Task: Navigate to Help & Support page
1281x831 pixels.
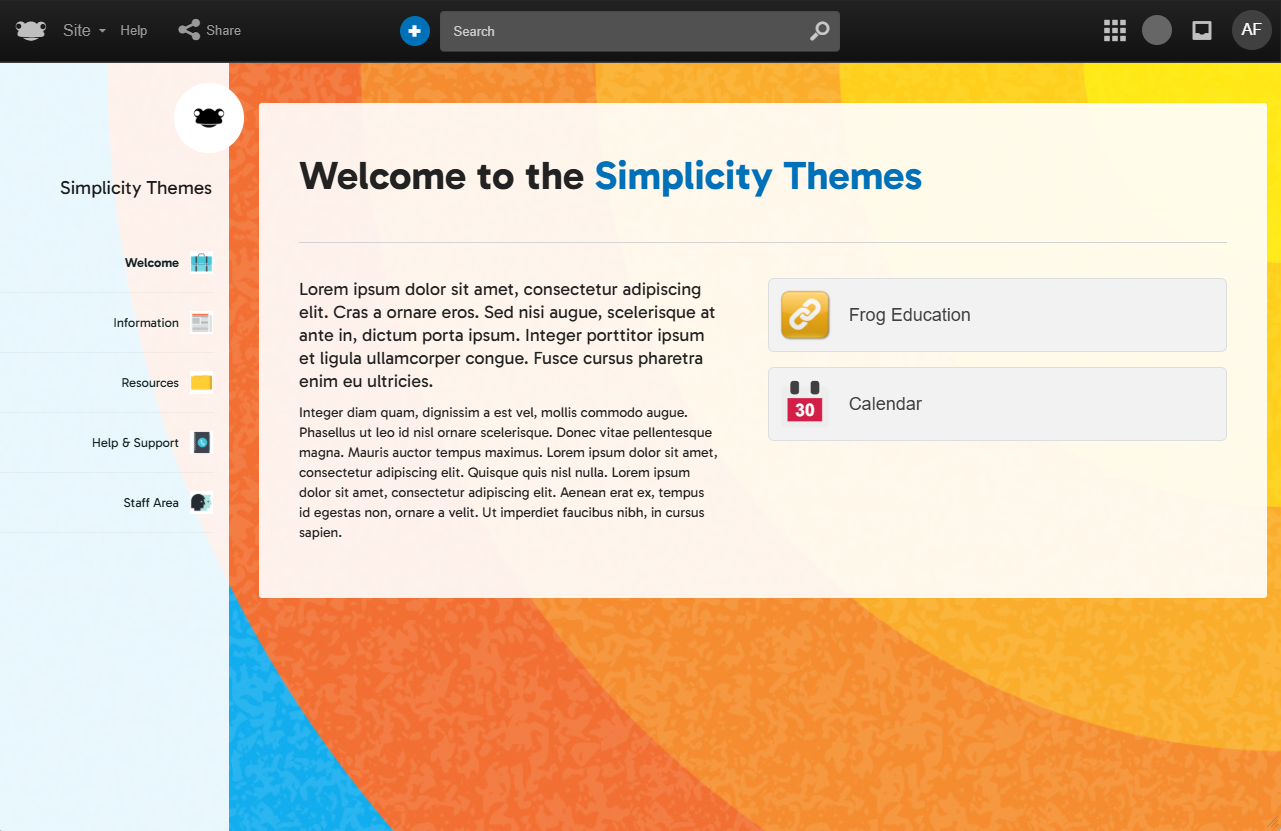Action: click(x=135, y=443)
